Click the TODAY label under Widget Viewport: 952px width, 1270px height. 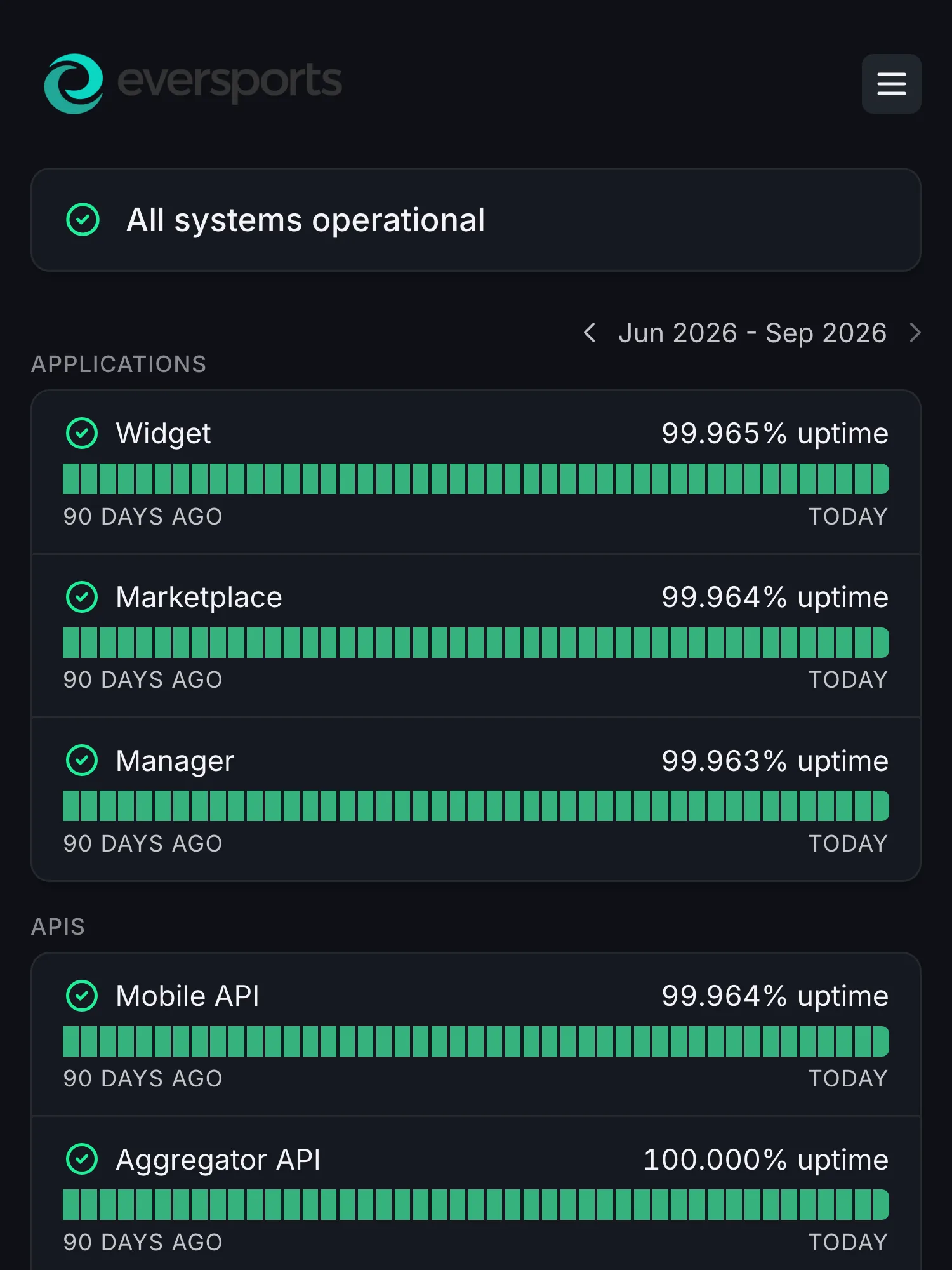coord(848,516)
